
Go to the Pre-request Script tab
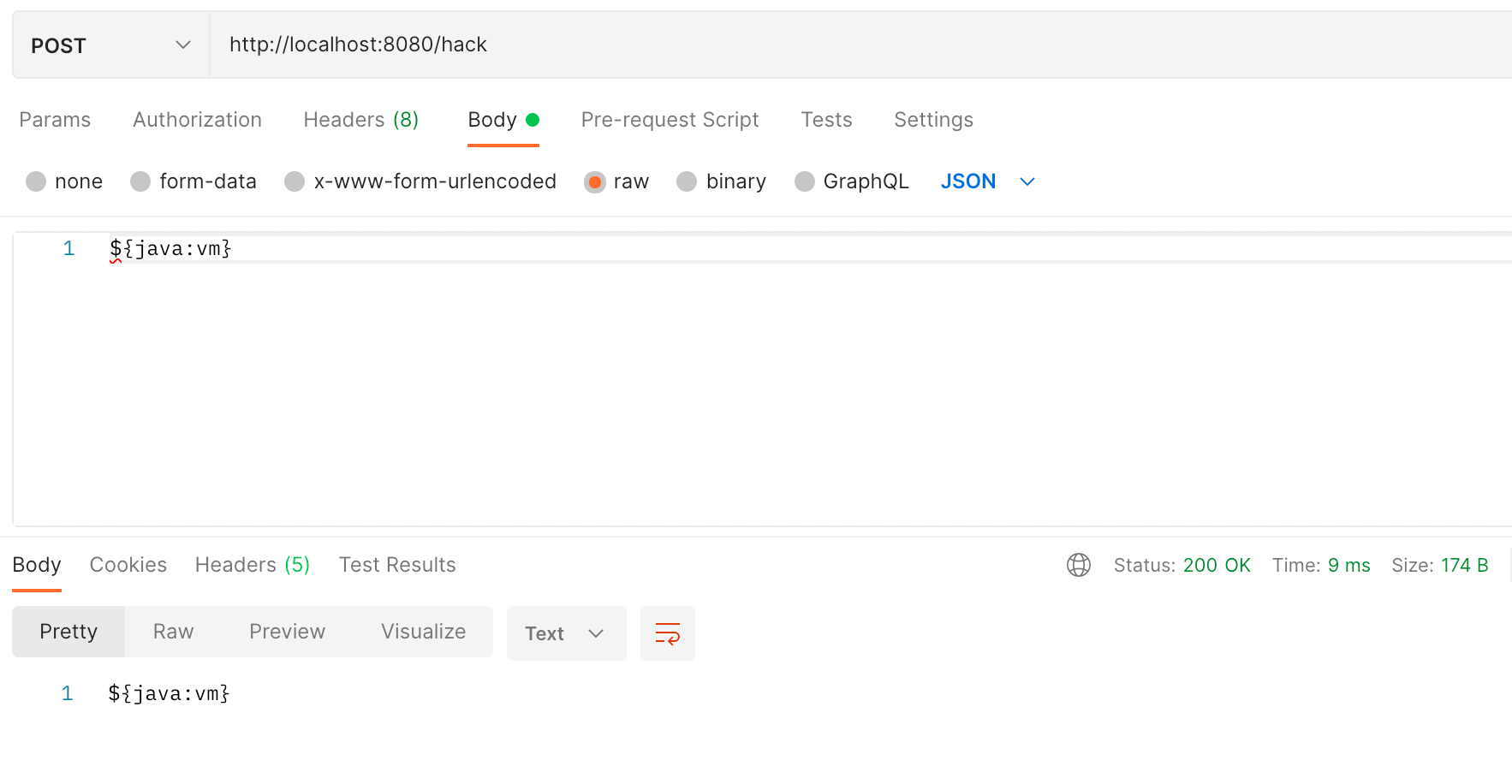click(670, 120)
